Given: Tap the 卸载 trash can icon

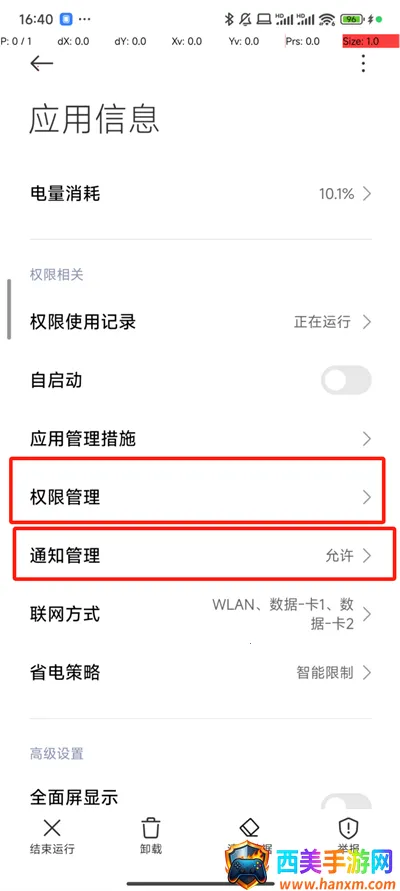Looking at the screenshot, I should point(151,827).
